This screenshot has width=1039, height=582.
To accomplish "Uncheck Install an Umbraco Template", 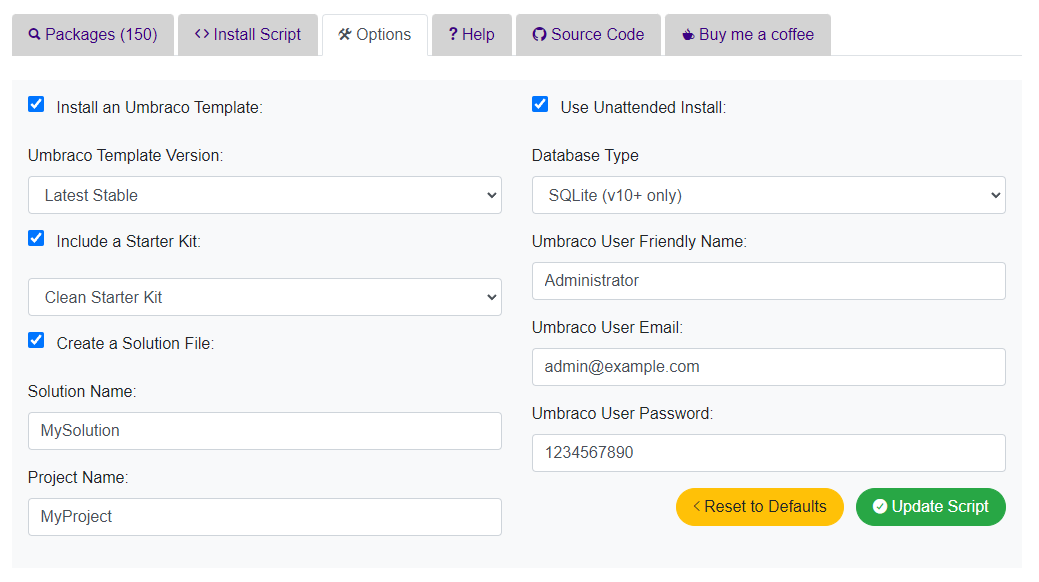I will (36, 104).
